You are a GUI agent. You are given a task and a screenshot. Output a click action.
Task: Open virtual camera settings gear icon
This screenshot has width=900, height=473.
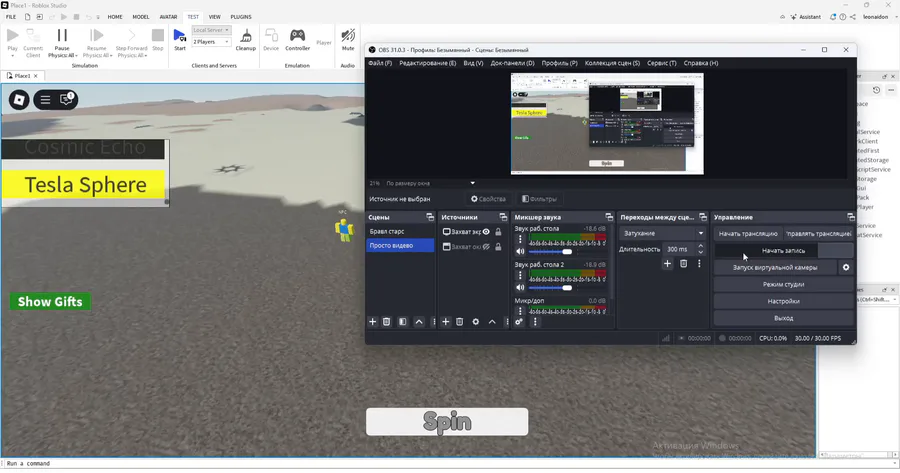[846, 267]
